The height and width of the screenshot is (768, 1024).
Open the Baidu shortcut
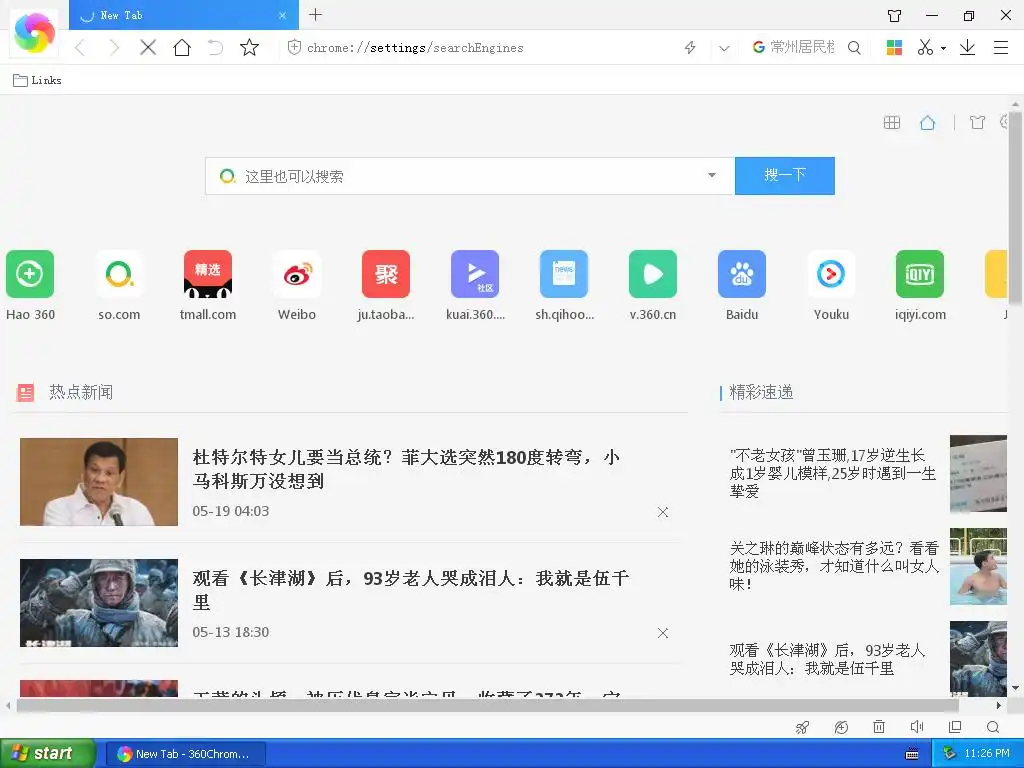(742, 285)
